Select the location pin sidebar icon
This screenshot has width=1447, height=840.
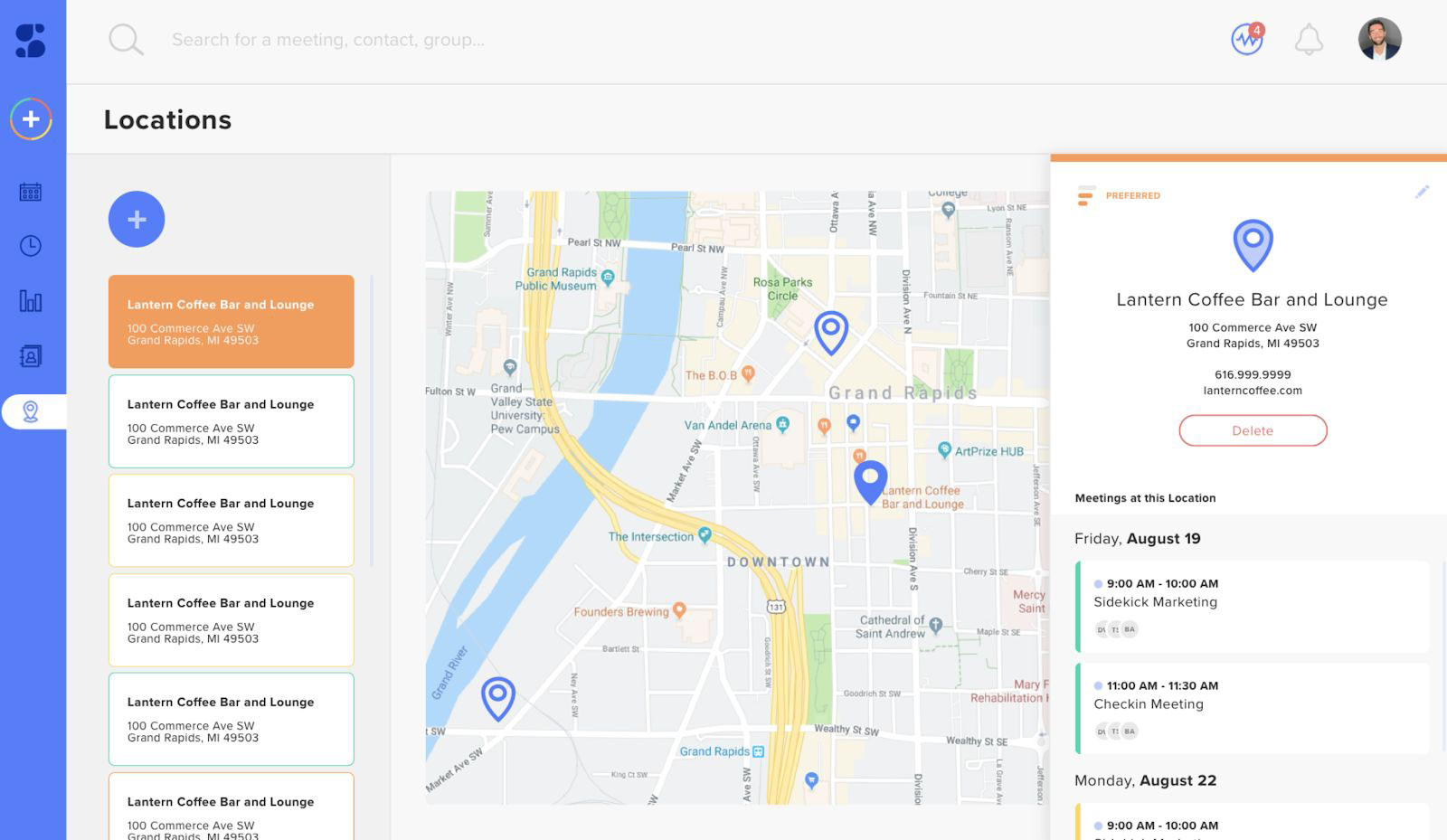(31, 411)
